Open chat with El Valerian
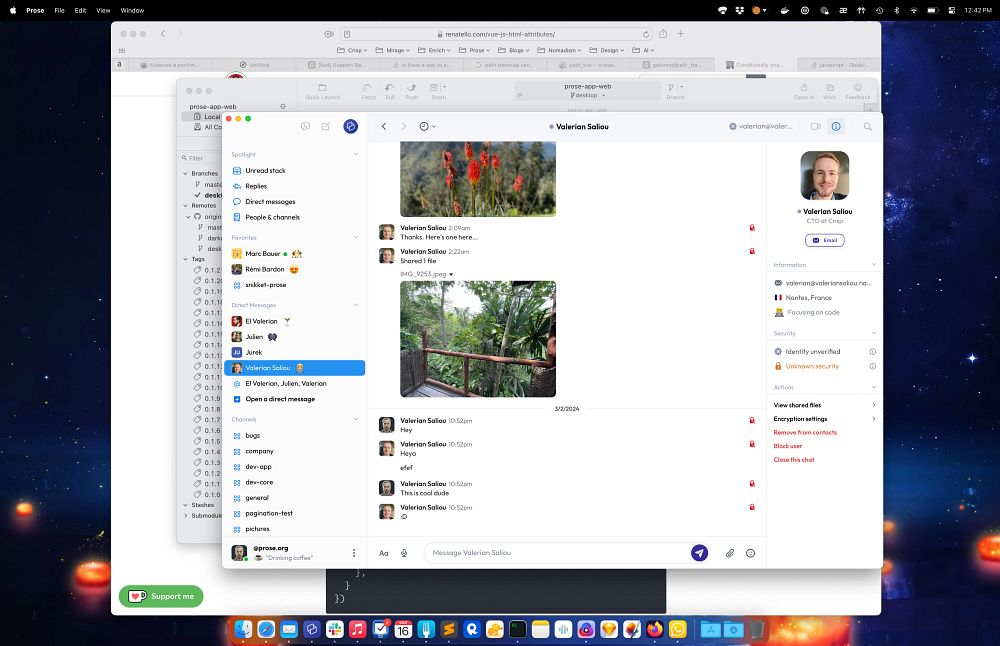1000x646 pixels. point(294,321)
